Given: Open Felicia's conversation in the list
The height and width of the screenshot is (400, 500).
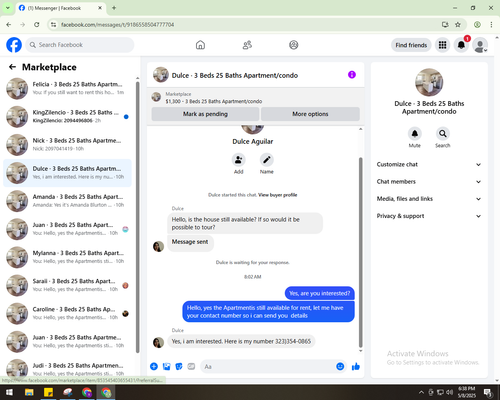Looking at the screenshot, I should [x=67, y=89].
